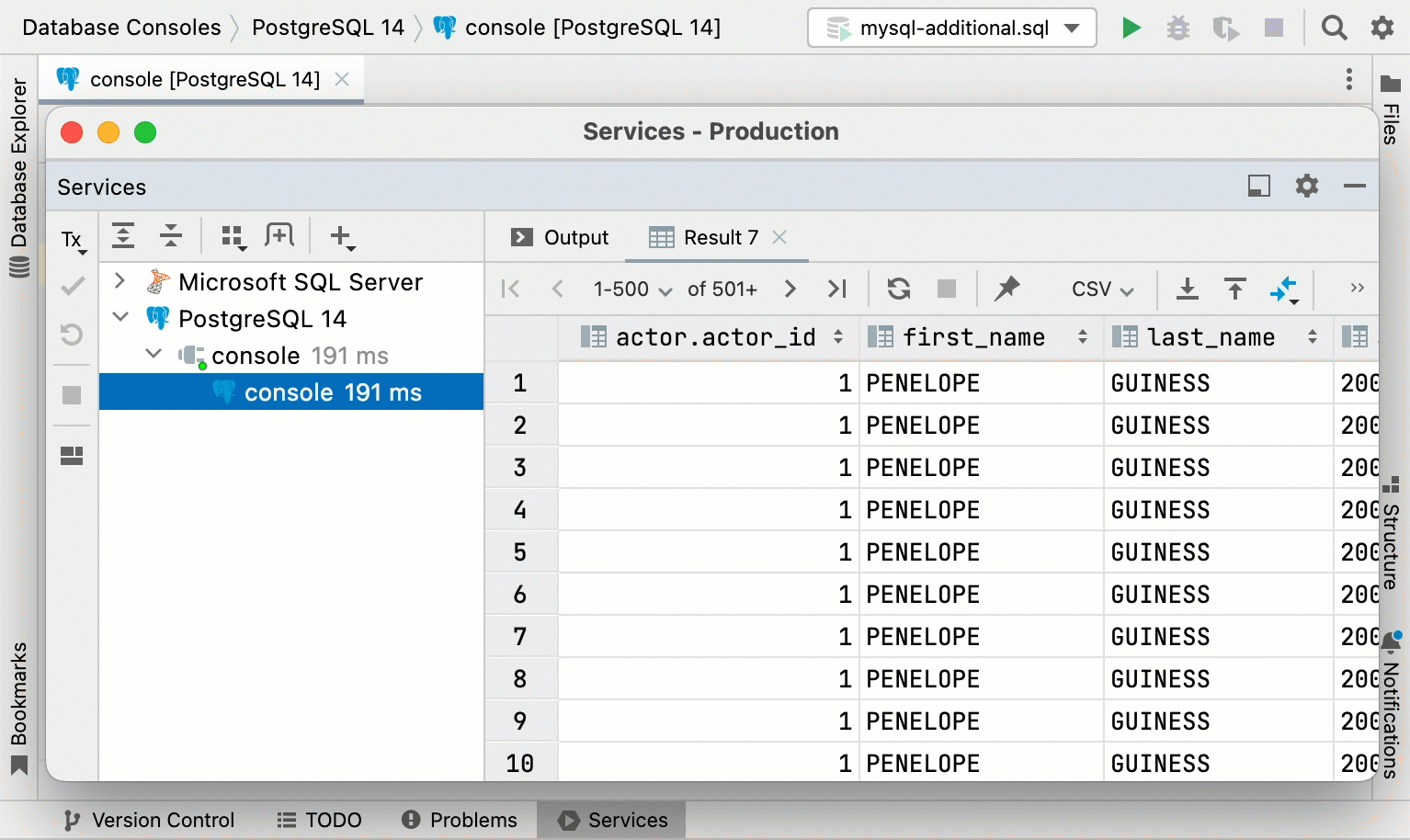Refresh the query results
1410x840 pixels.
[897, 289]
